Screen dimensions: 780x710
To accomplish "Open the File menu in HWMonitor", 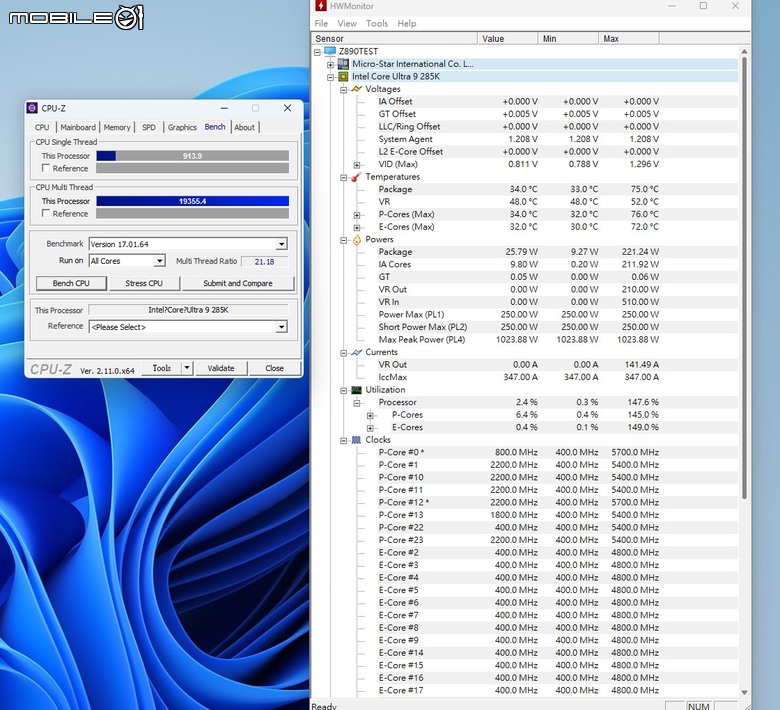I will 321,23.
